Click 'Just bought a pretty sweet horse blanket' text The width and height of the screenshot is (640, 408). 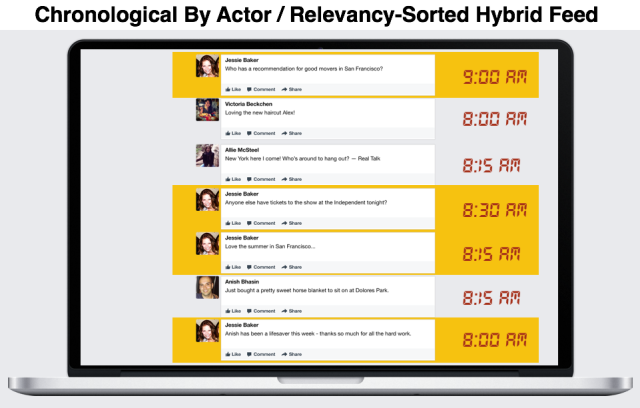pyautogui.click(x=277, y=290)
